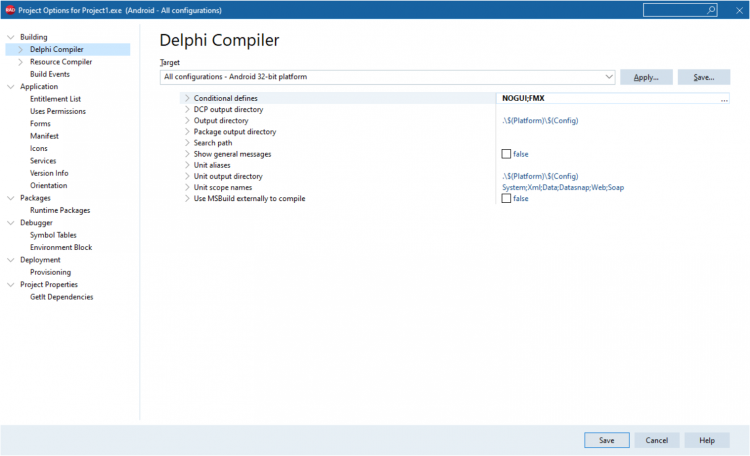750x456 pixels.
Task: Select Version Info in the tree
Action: tap(49, 173)
